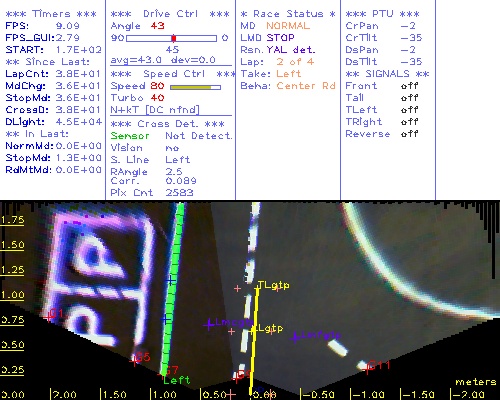
Task: Toggle the Front signal off value
Action: (409, 86)
